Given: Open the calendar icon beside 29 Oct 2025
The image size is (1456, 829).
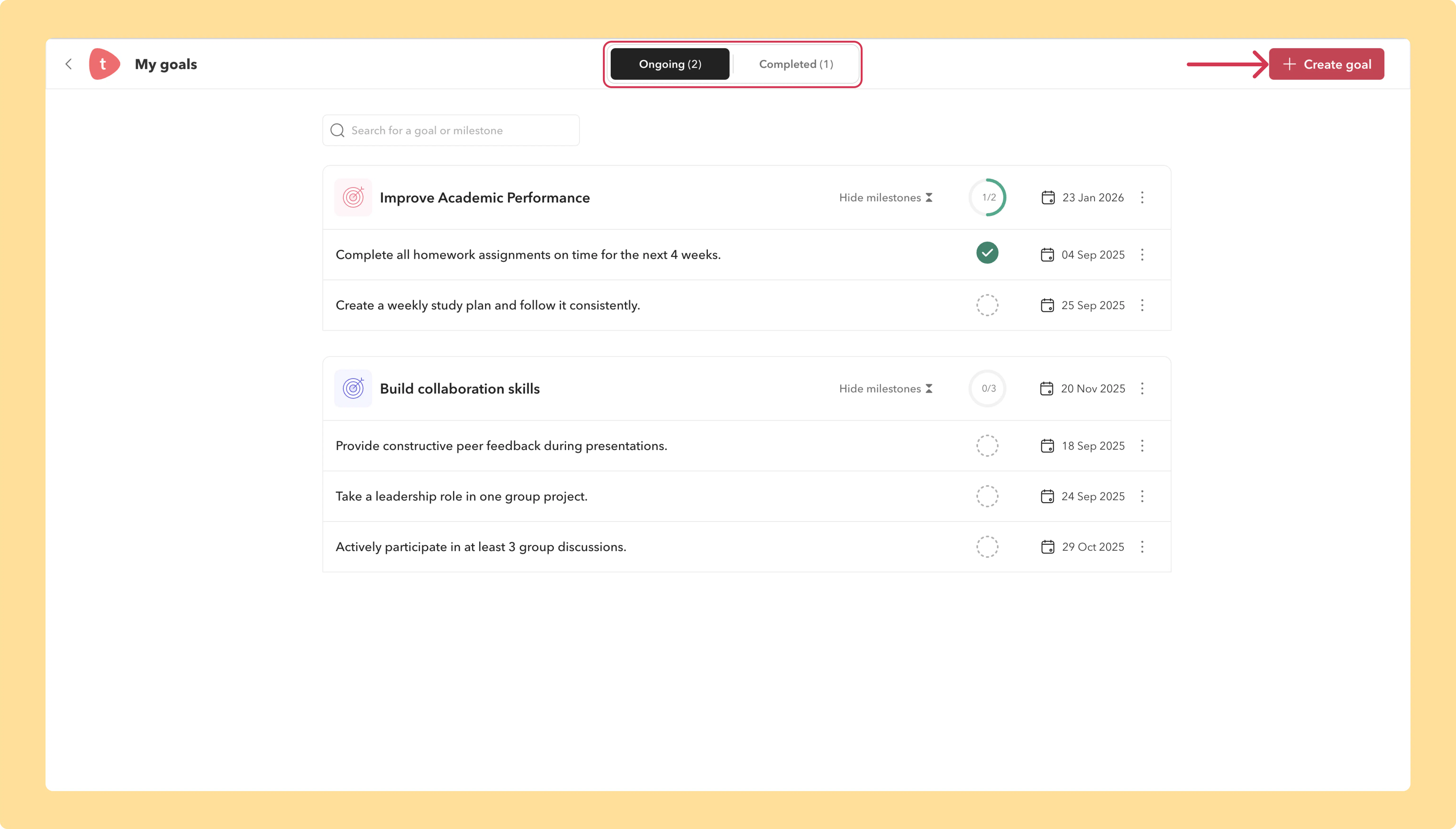Looking at the screenshot, I should (1048, 547).
